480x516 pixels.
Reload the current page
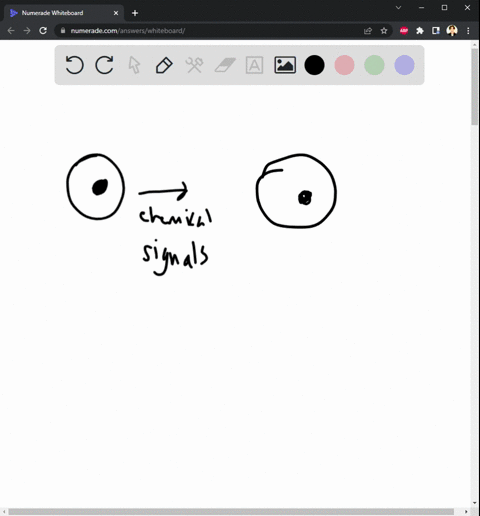click(x=43, y=31)
